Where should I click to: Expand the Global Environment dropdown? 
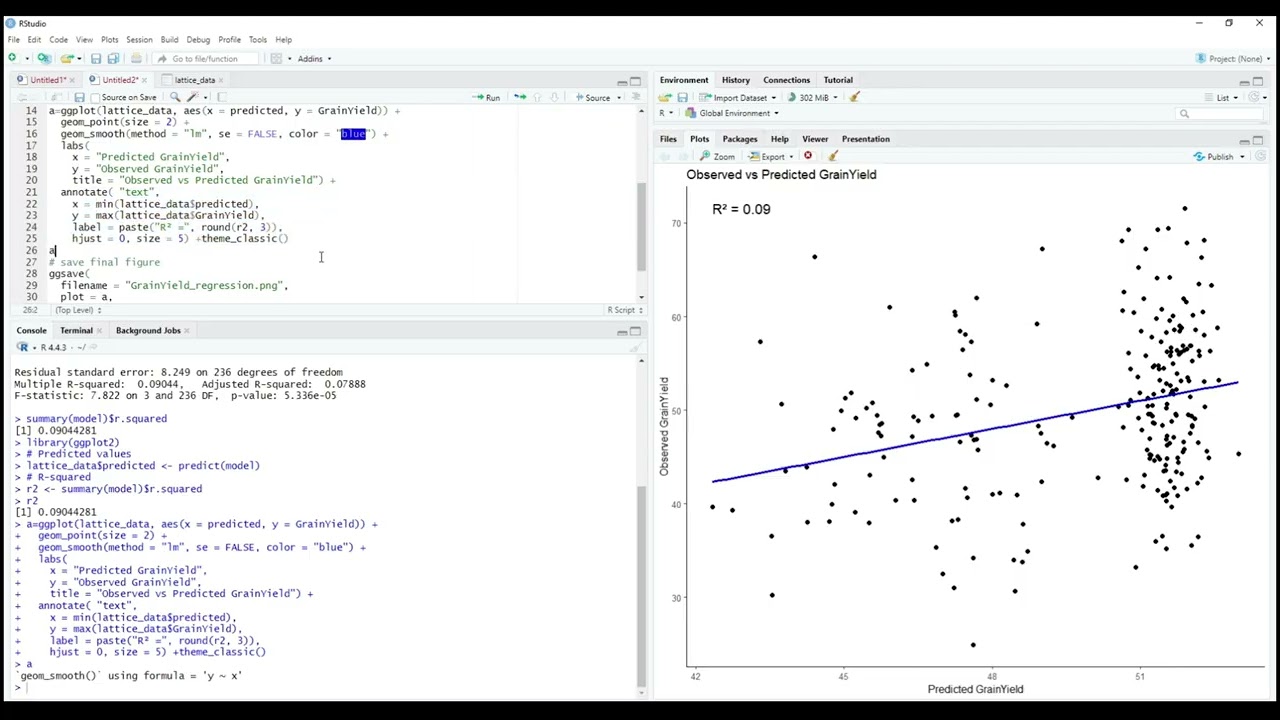click(x=732, y=113)
